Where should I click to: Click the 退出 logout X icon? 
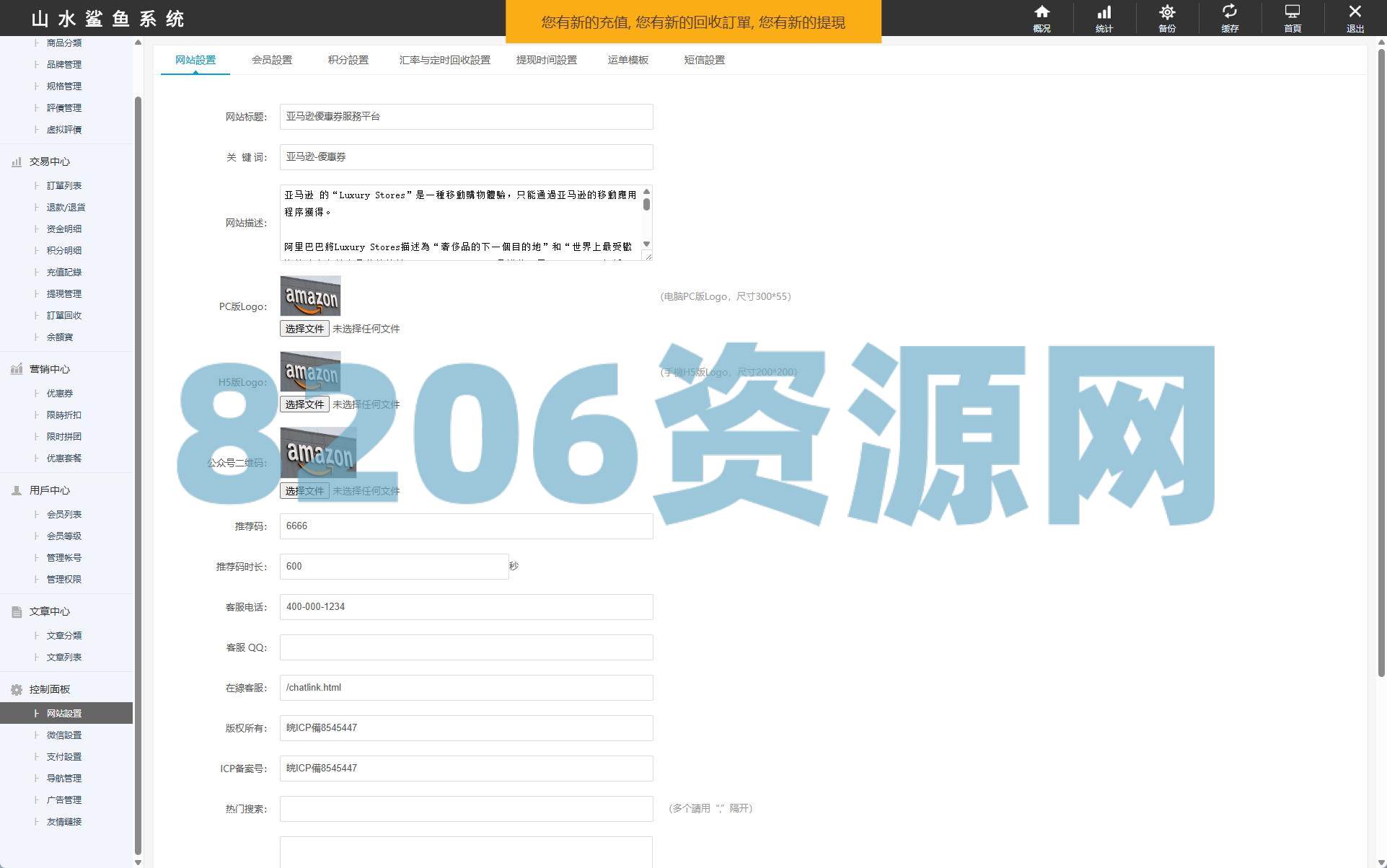(1355, 12)
